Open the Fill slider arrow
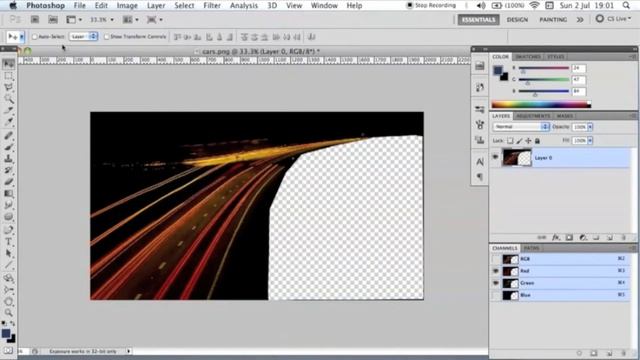640x360 pixels. click(590, 140)
